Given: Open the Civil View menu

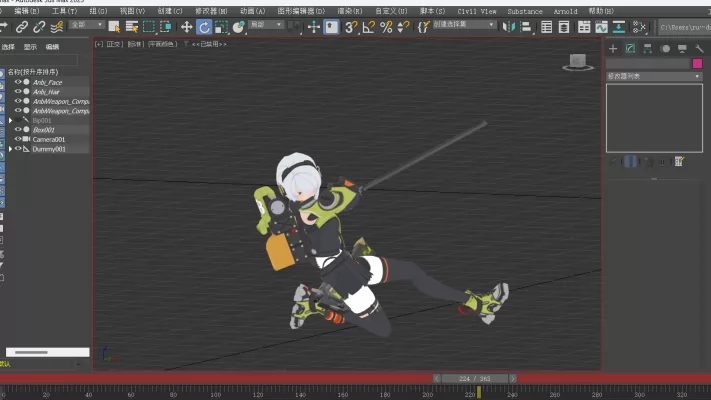Looking at the screenshot, I should [477, 11].
